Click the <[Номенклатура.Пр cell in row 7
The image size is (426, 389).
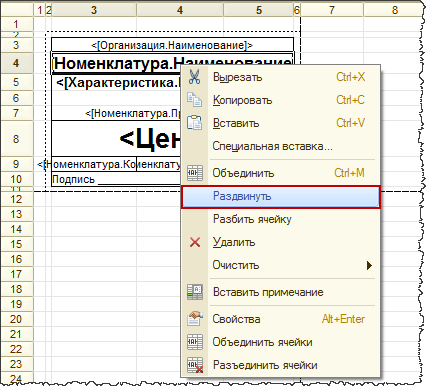point(117,113)
